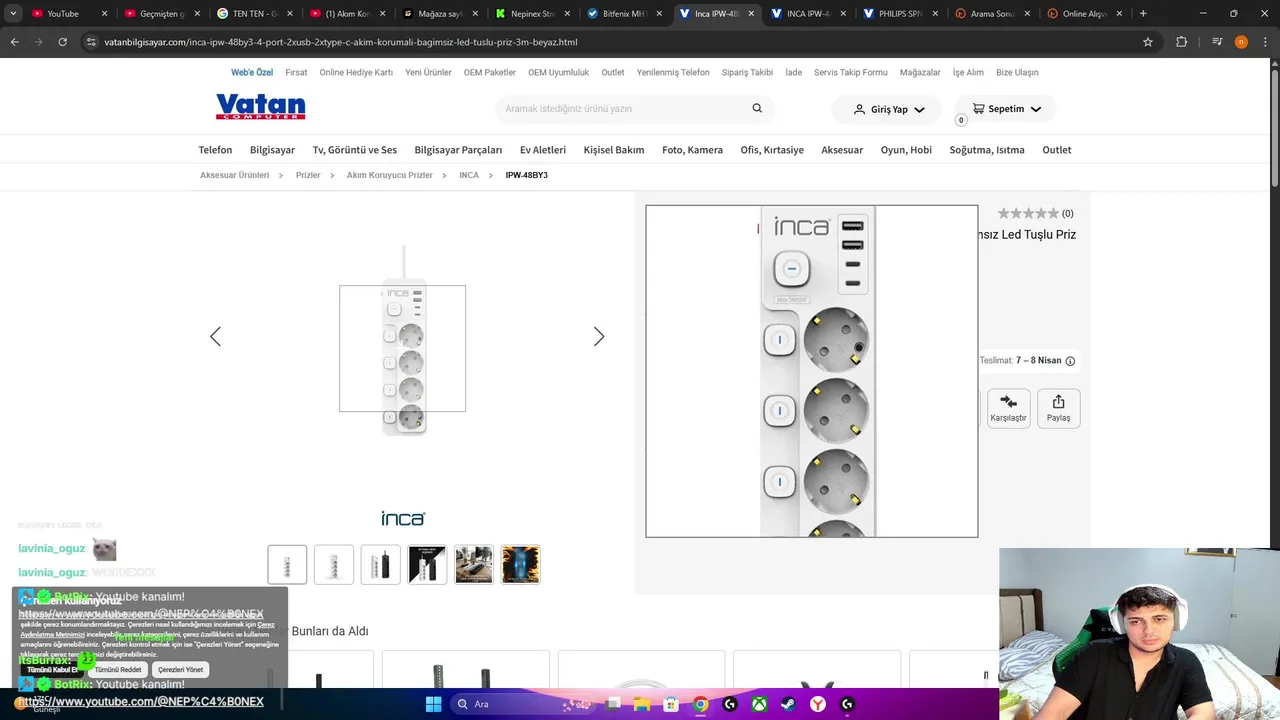Click the Çerezleri Yönet cookie button

180,670
